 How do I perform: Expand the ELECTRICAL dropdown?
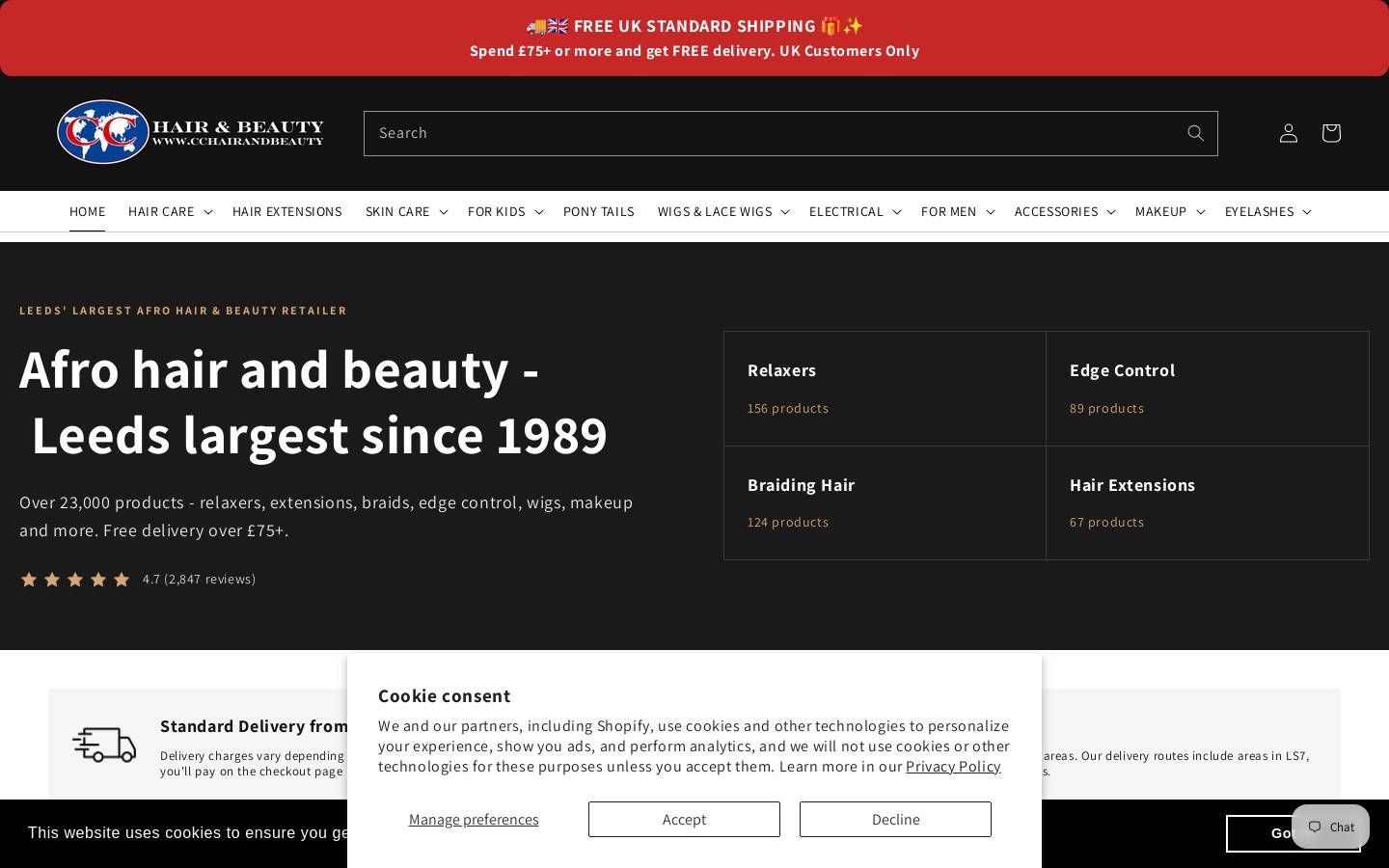click(855, 211)
